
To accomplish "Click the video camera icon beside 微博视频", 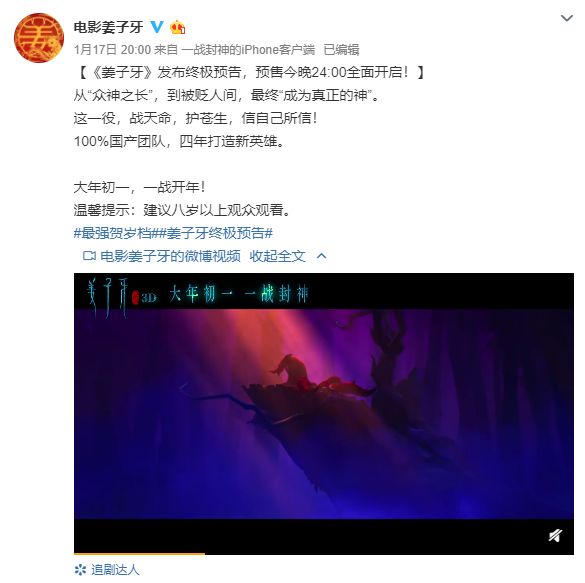I will [89, 256].
